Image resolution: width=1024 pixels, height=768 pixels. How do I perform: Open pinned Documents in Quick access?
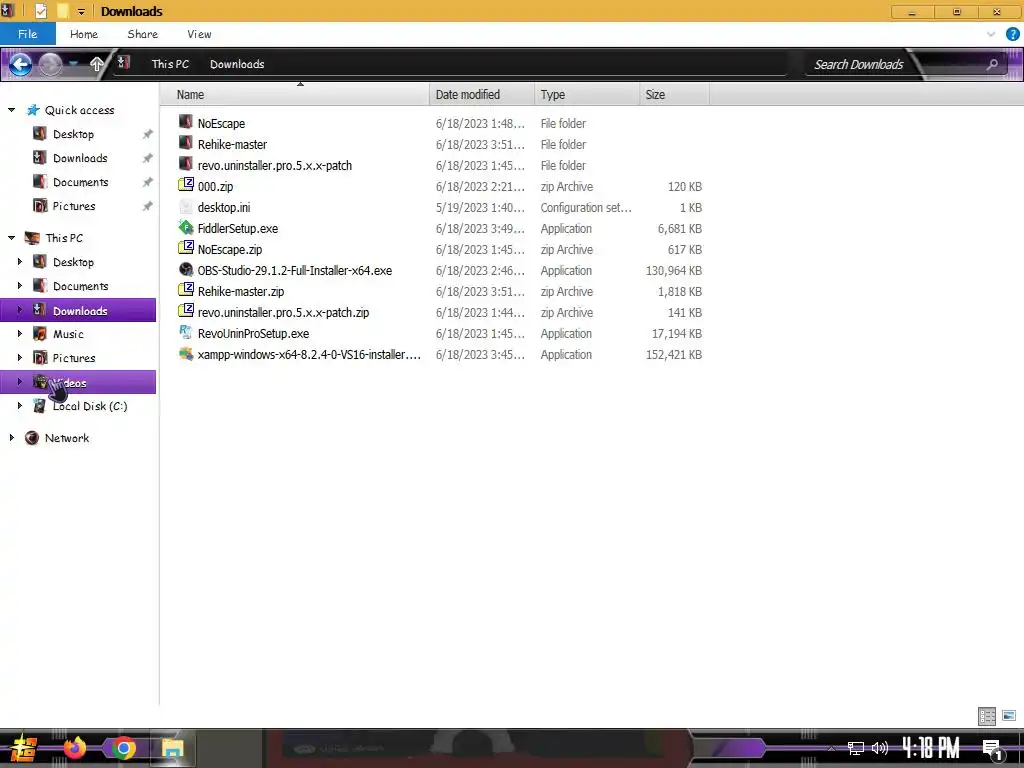click(x=80, y=182)
